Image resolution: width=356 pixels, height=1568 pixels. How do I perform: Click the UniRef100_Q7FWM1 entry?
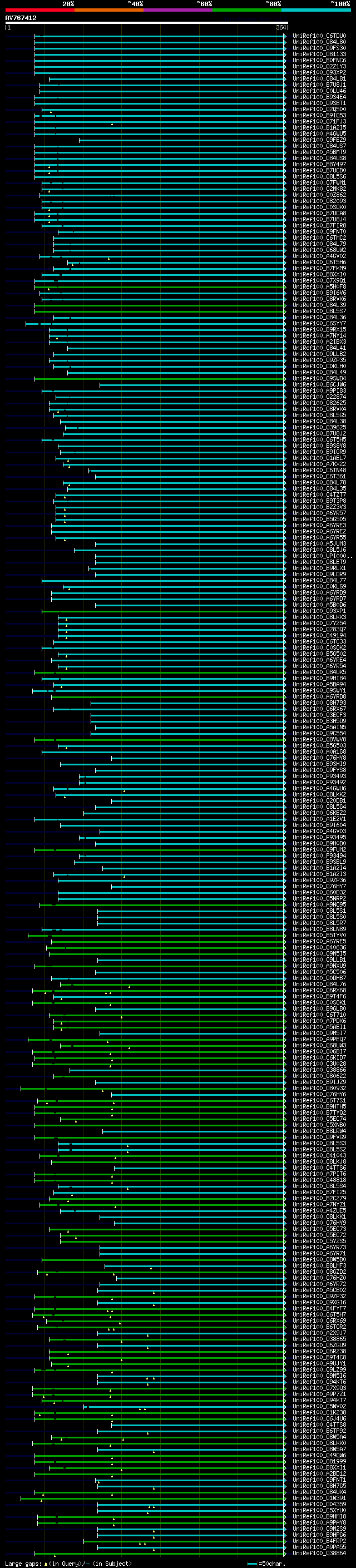pyautogui.click(x=319, y=182)
